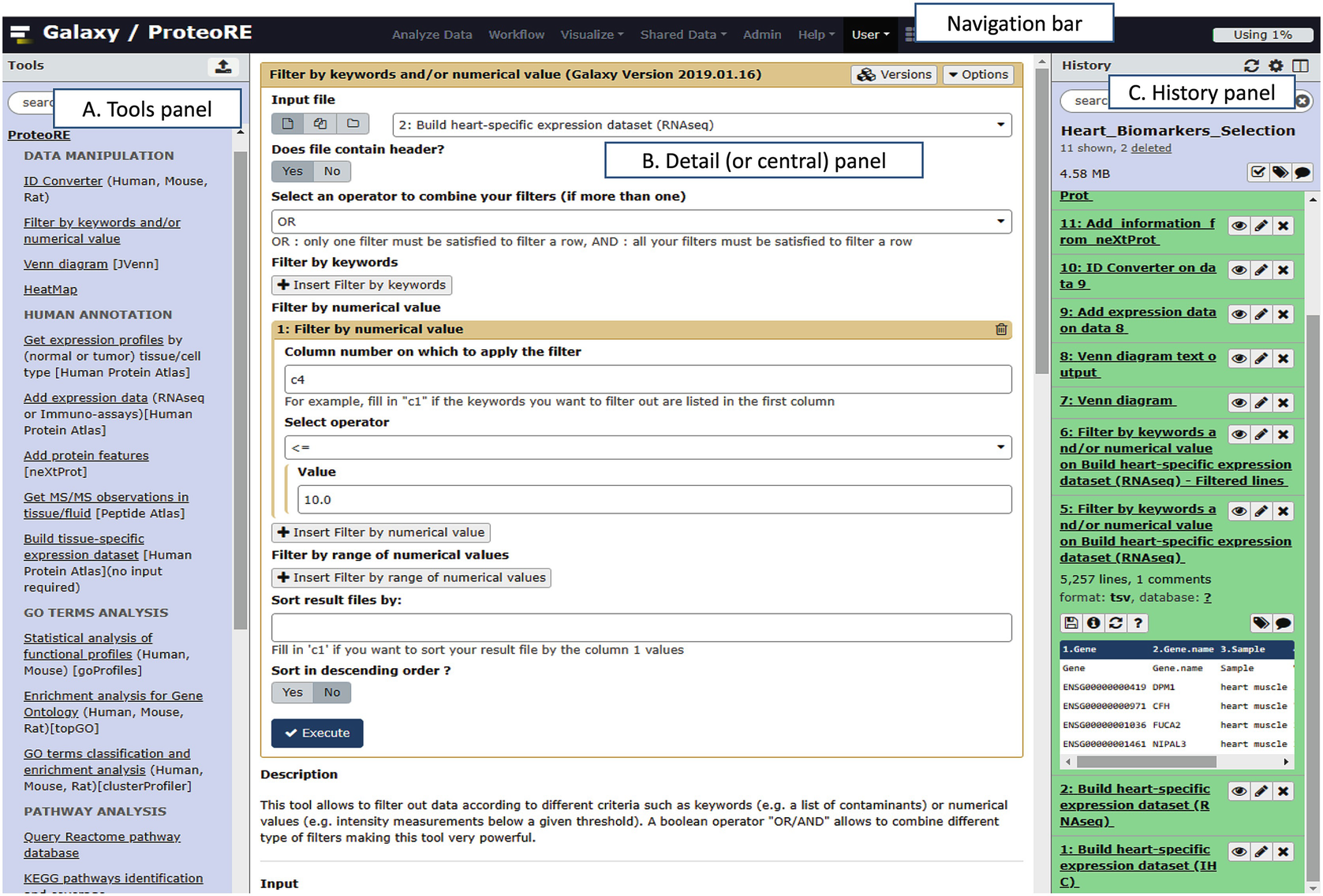
Task: Click the Sort result files by field
Action: [641, 628]
